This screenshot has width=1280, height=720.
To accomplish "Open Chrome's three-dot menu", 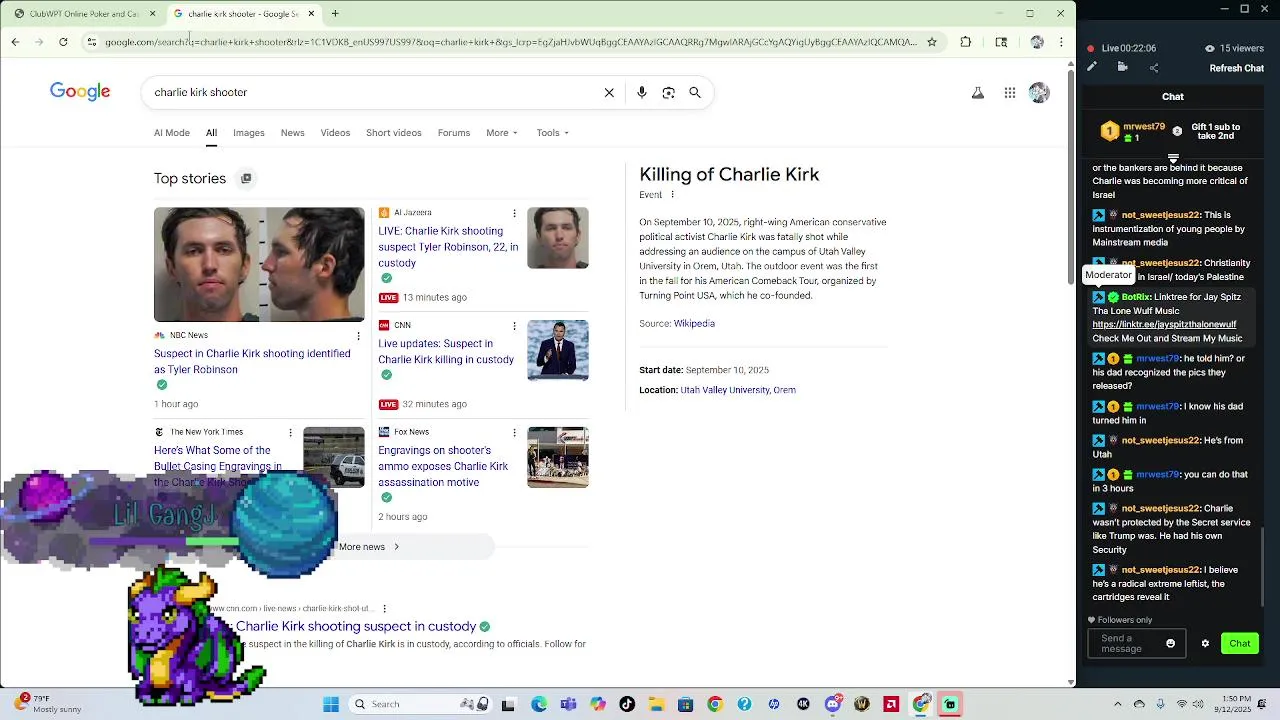I will click(1061, 42).
